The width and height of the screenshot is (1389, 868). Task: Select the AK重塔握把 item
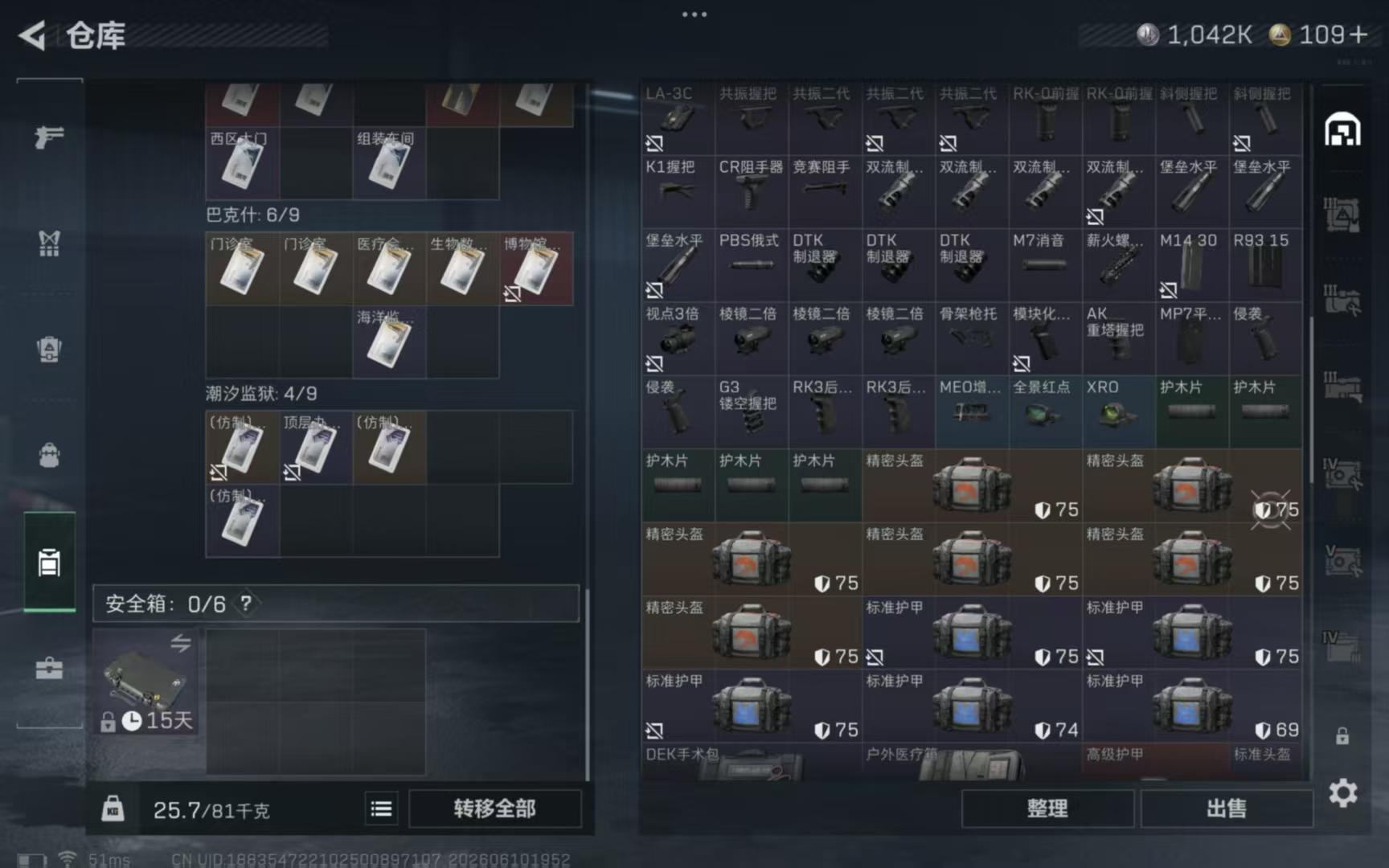(1119, 339)
